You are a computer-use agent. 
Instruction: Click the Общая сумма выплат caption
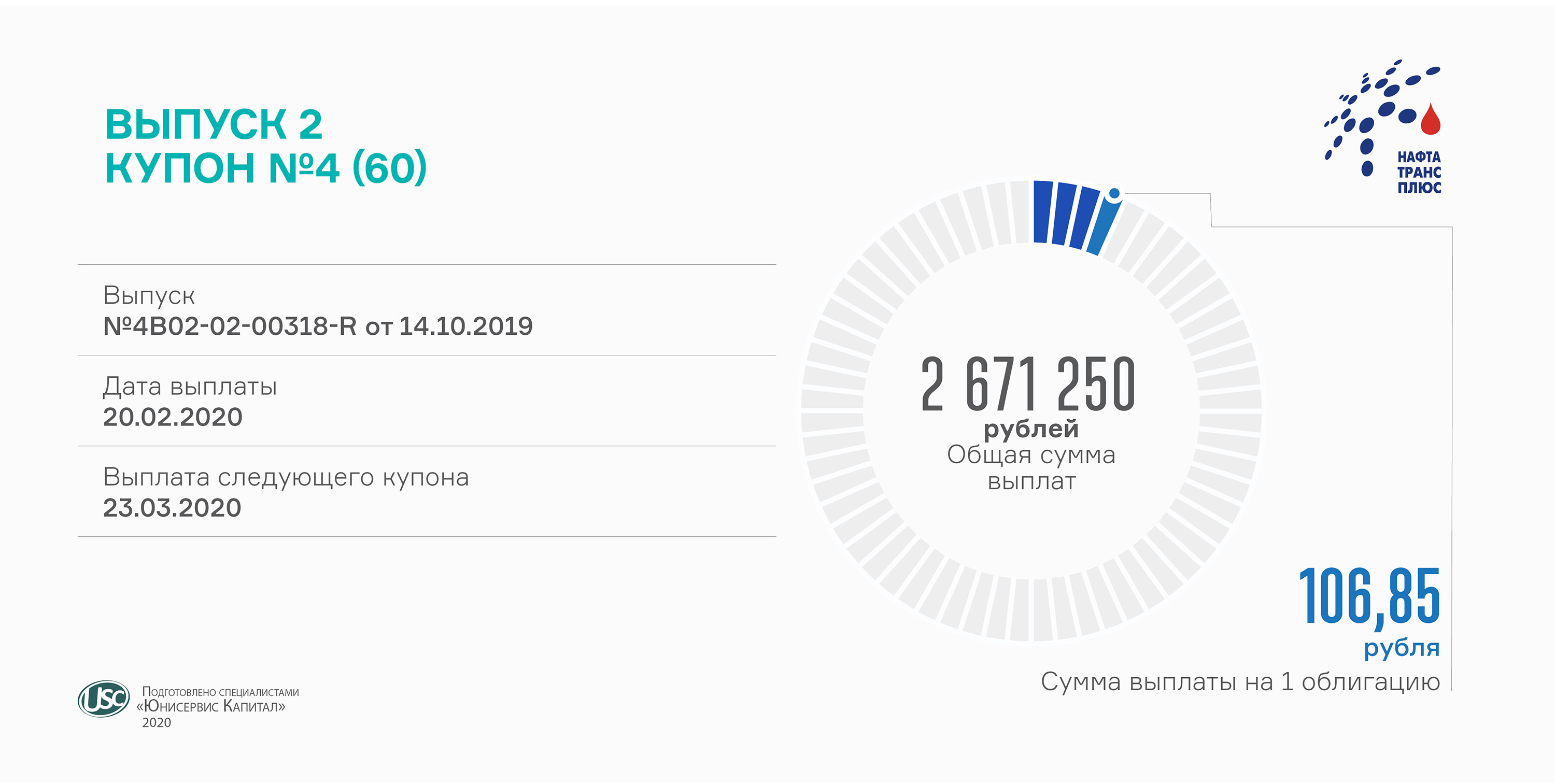(1030, 468)
